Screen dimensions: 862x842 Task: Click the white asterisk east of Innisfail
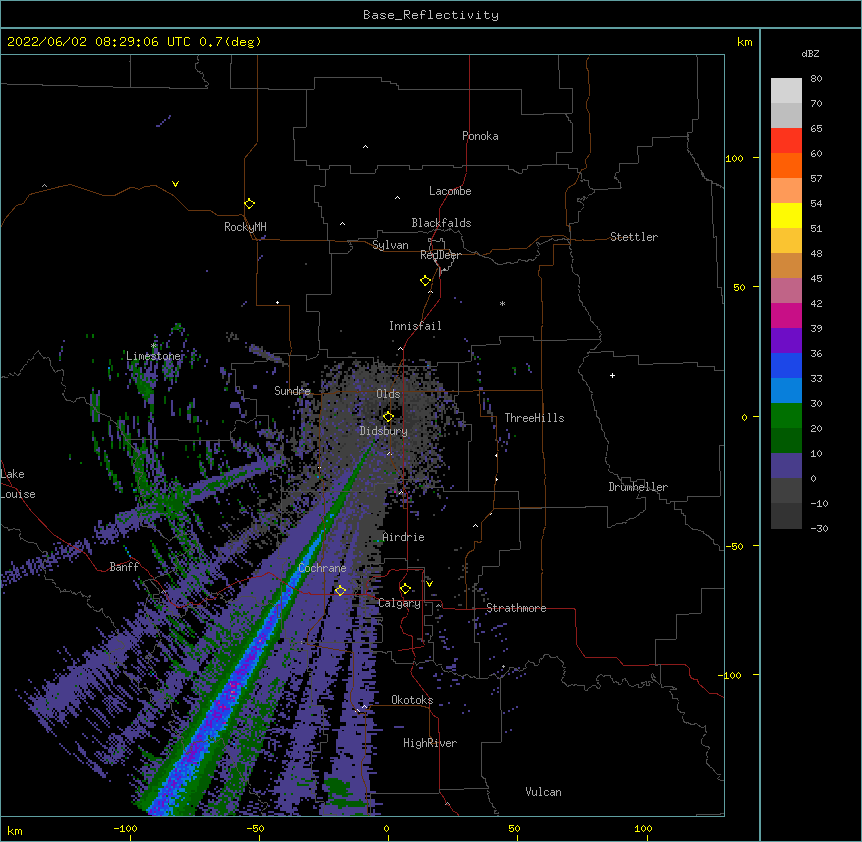tap(502, 303)
